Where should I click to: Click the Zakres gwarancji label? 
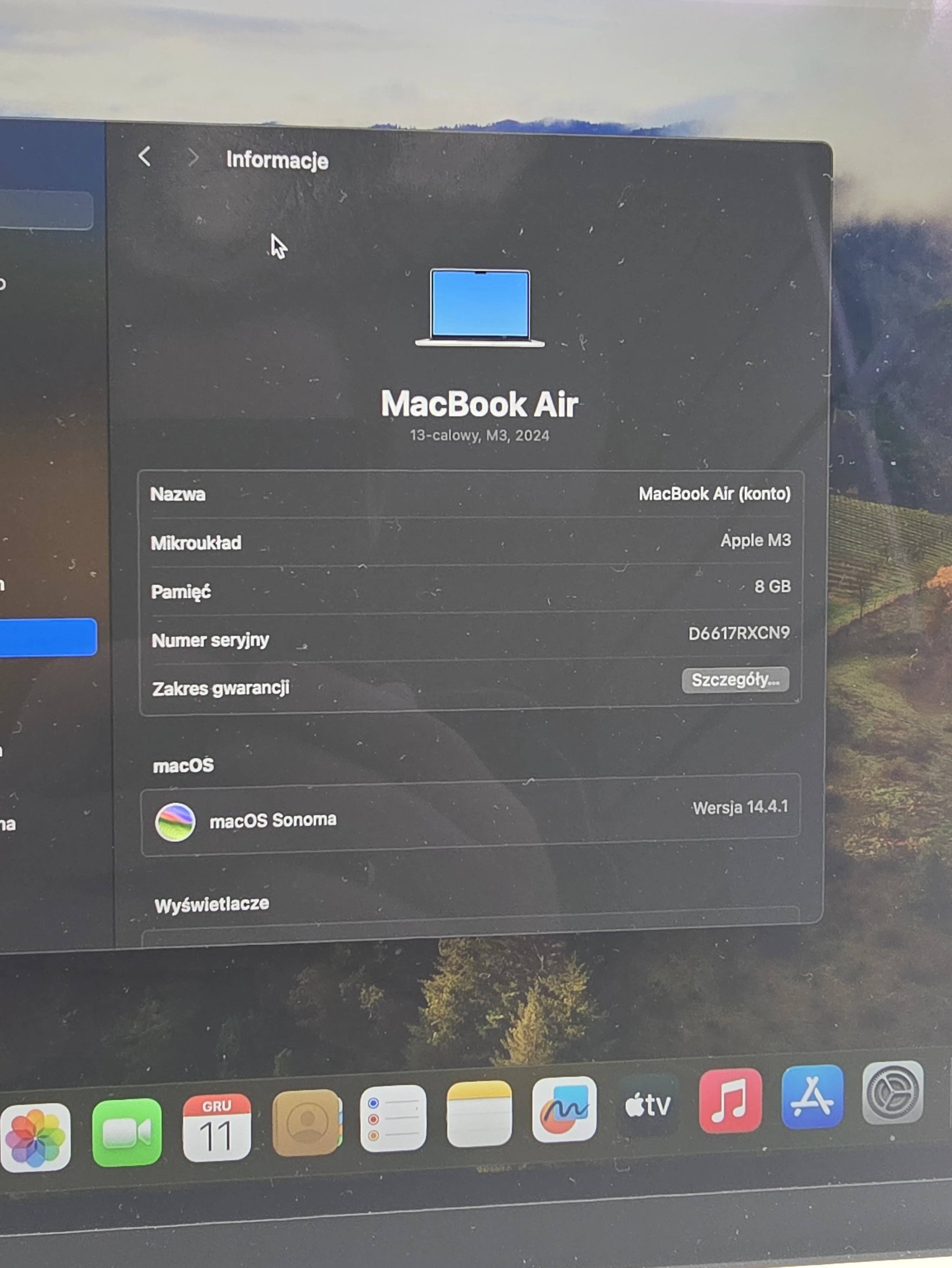click(x=221, y=688)
